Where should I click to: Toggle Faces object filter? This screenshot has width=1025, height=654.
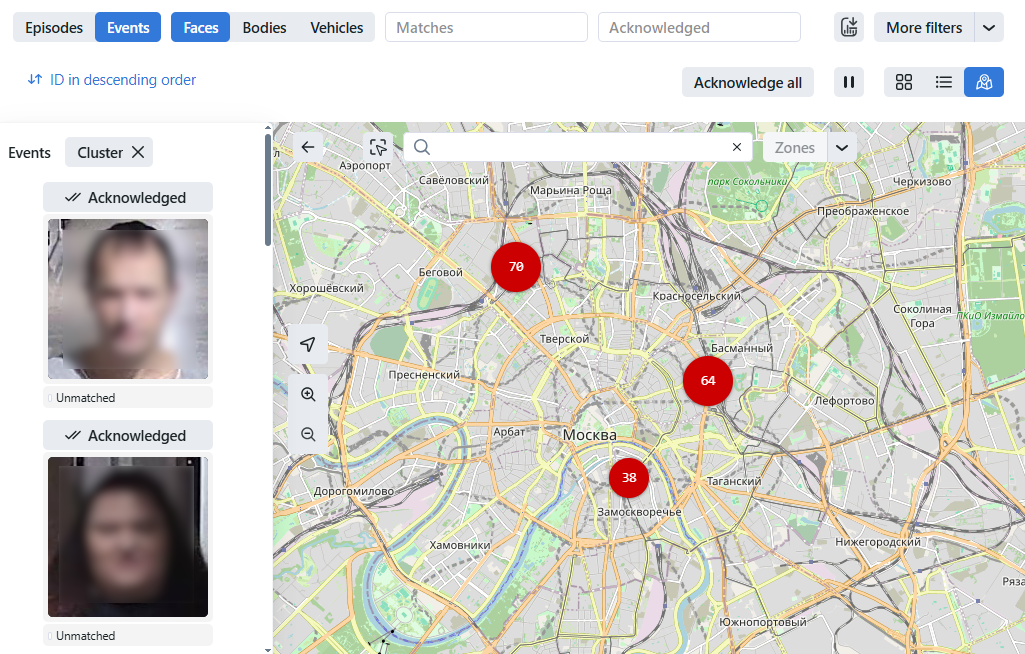click(201, 28)
